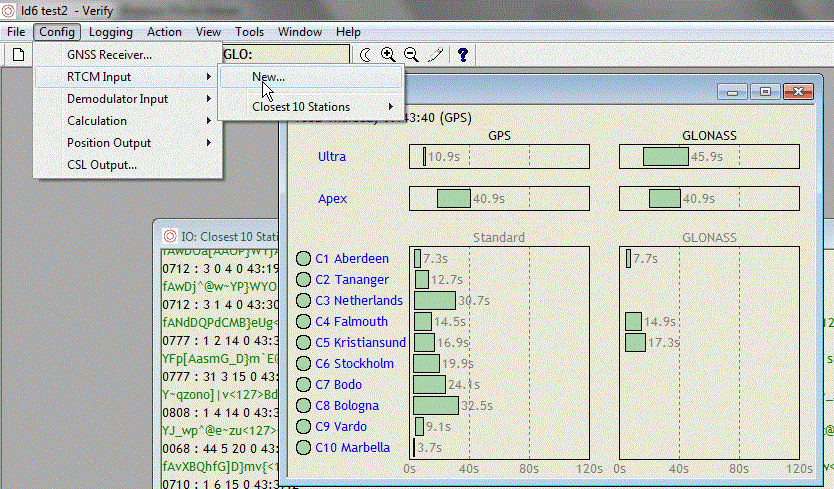Click Ultra GPS latency bar 10.9s
The width and height of the screenshot is (834, 489).
coord(424,156)
